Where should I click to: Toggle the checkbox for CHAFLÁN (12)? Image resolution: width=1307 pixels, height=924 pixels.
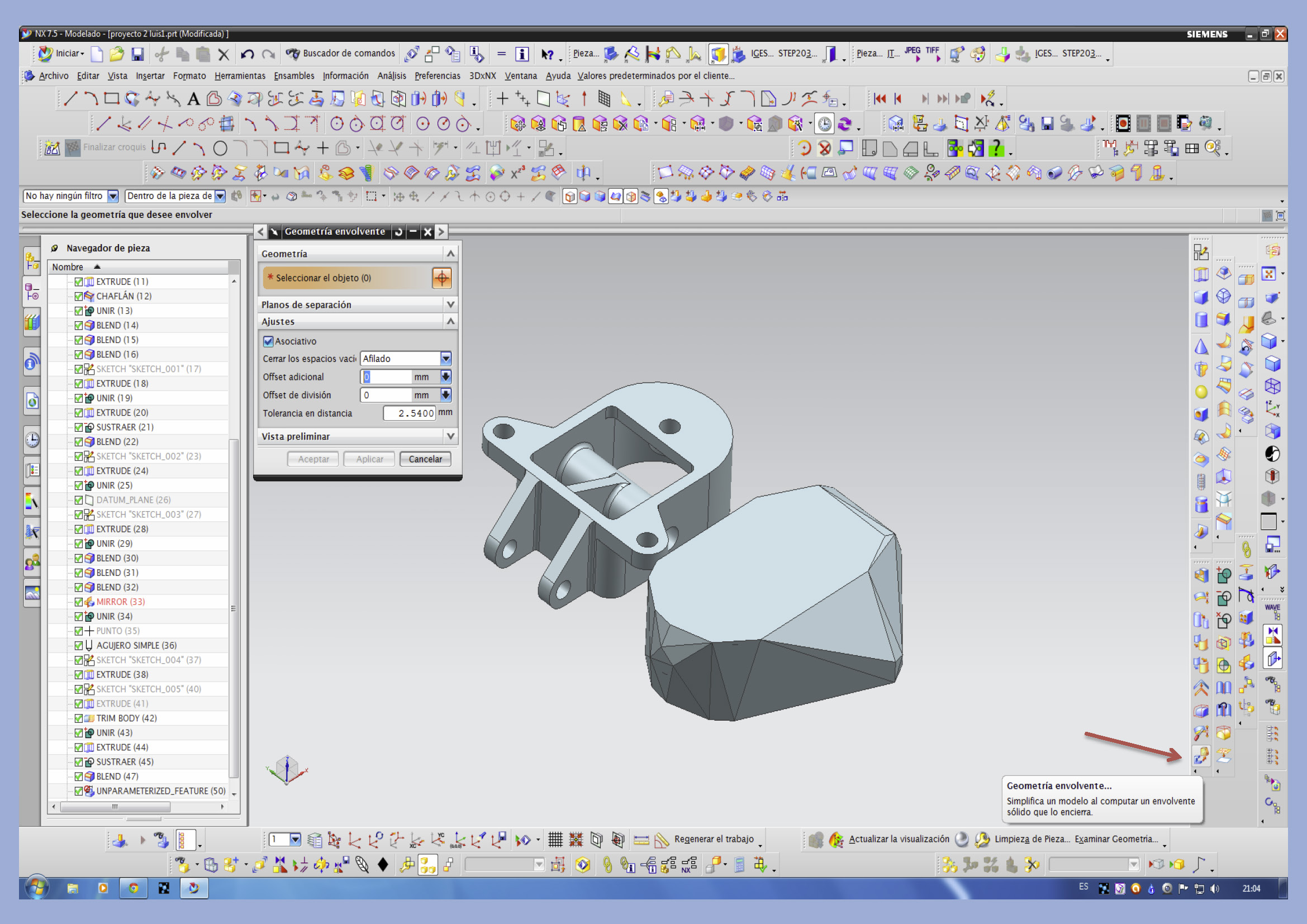pos(79,297)
